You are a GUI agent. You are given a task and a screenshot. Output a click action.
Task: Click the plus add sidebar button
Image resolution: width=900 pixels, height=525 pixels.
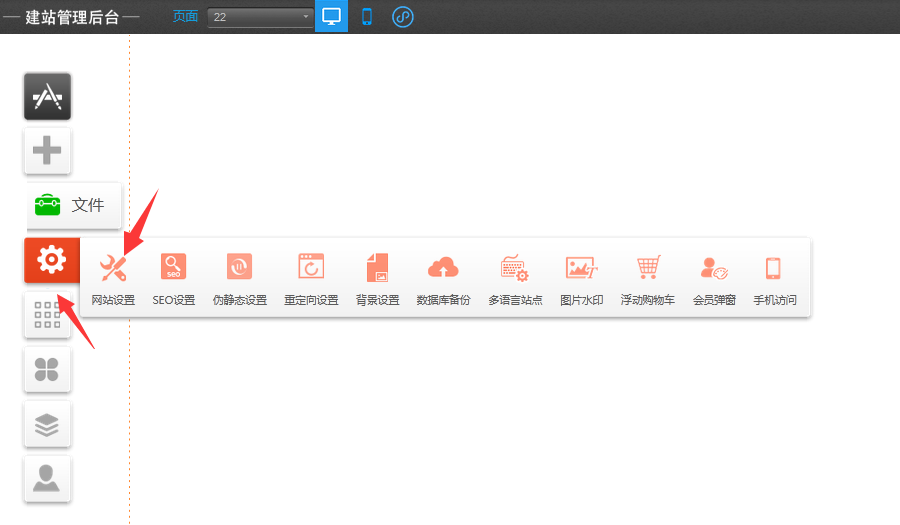(47, 151)
